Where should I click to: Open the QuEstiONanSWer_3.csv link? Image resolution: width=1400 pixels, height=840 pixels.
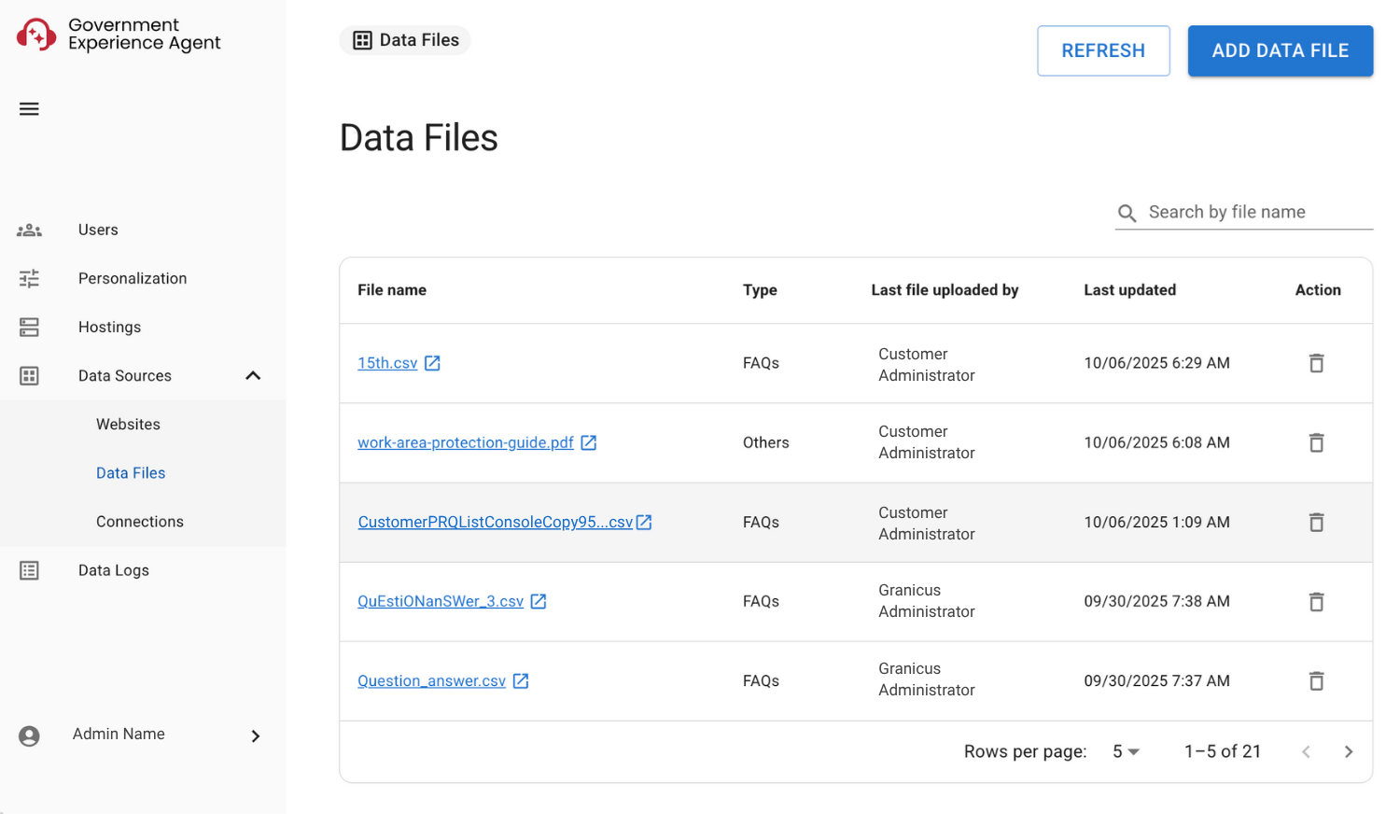point(441,602)
